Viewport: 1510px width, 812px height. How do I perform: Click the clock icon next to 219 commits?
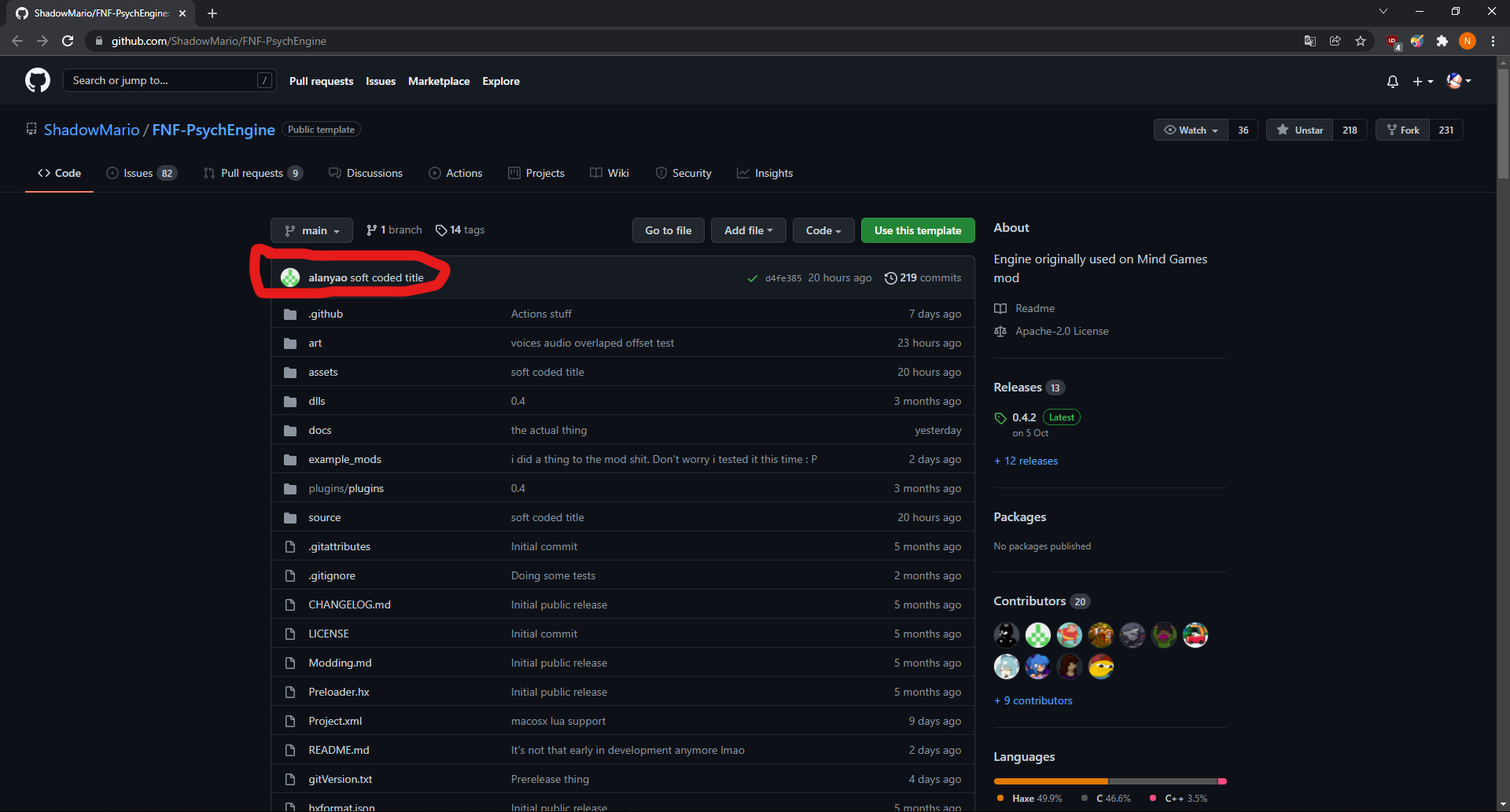(x=891, y=277)
